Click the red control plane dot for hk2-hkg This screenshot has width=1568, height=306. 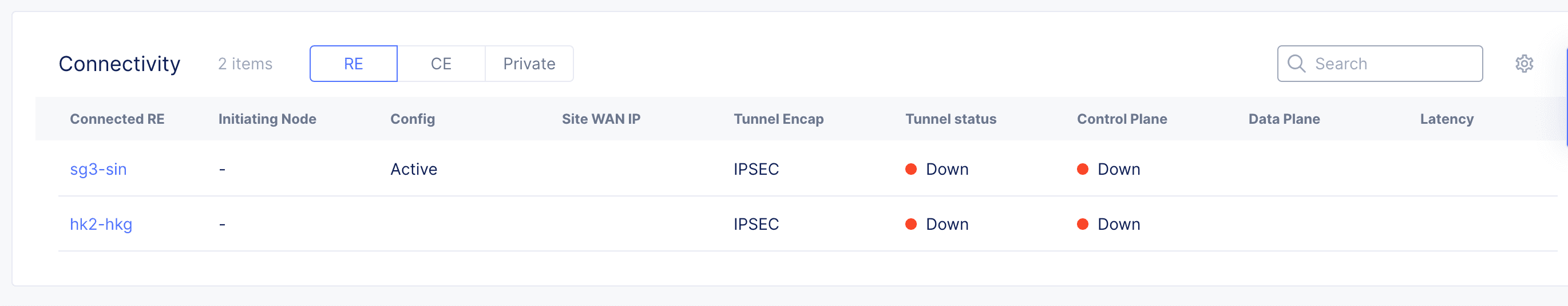coord(1082,224)
